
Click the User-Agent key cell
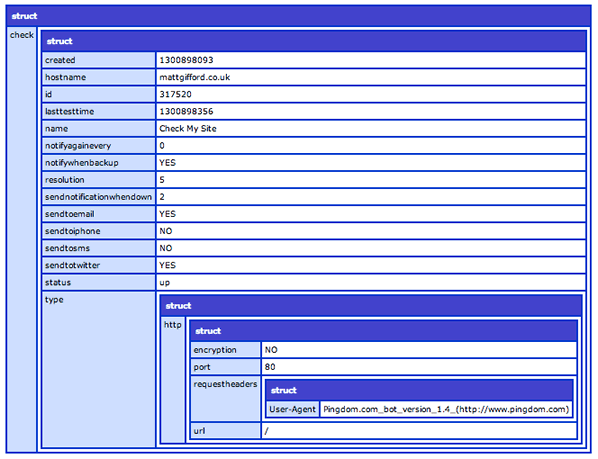(293, 409)
